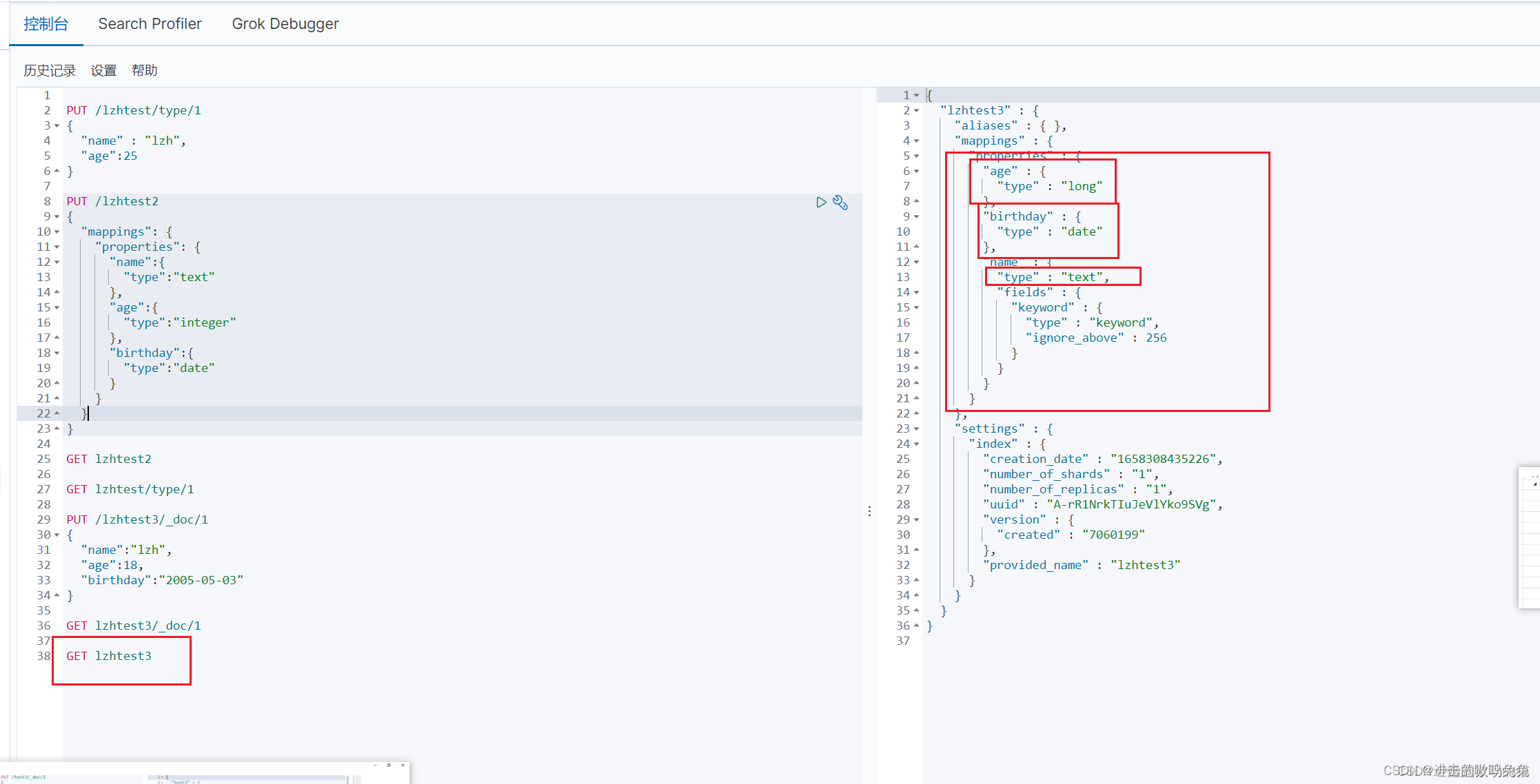Expand the name fields keyword block

click(917, 307)
